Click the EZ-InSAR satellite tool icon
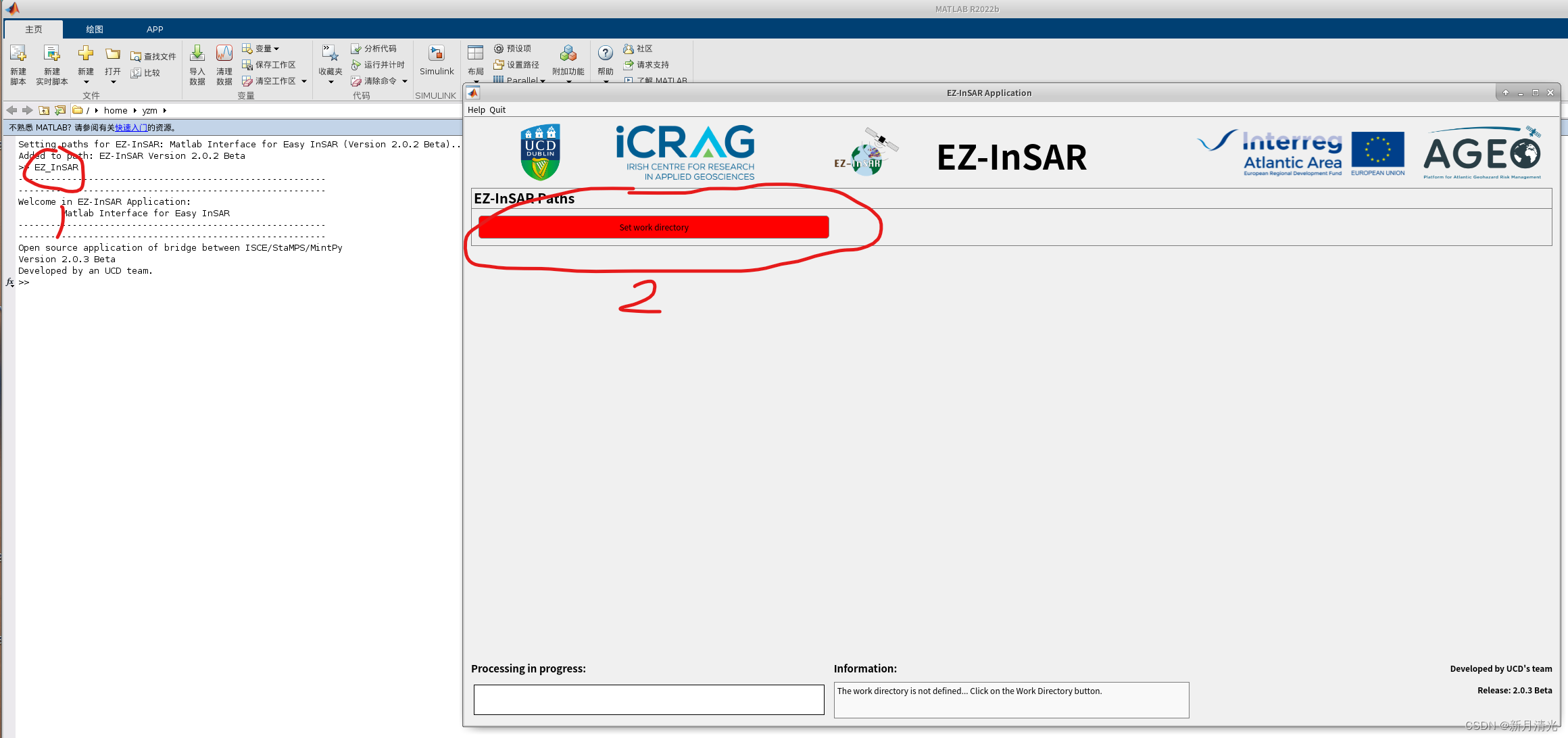 point(867,155)
